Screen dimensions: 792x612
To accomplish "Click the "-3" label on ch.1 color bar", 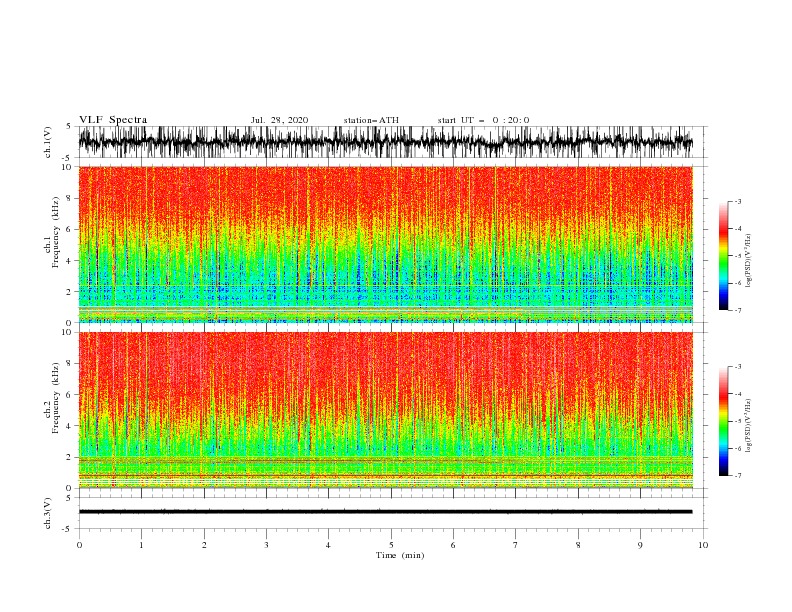I will tap(738, 201).
